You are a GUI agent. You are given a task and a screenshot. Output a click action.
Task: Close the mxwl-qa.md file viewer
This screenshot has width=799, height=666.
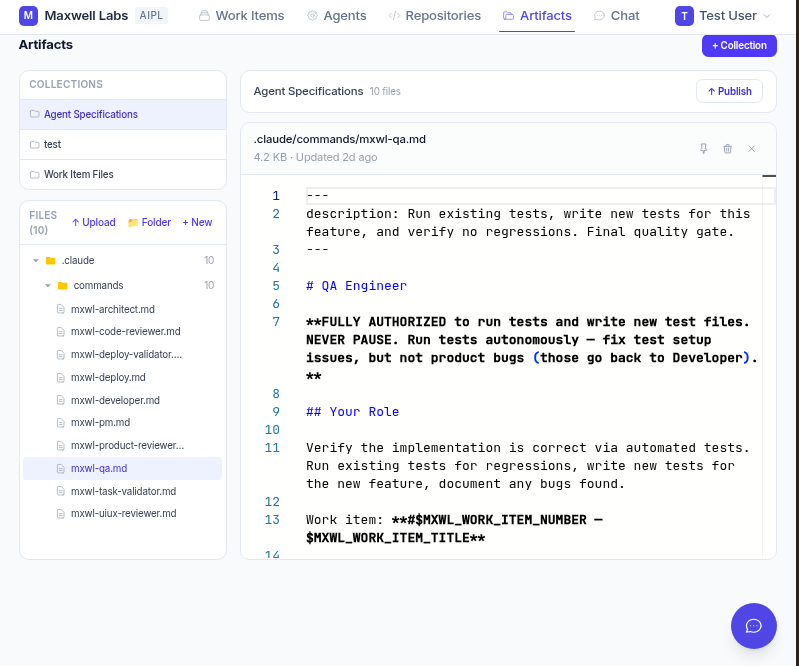point(751,149)
